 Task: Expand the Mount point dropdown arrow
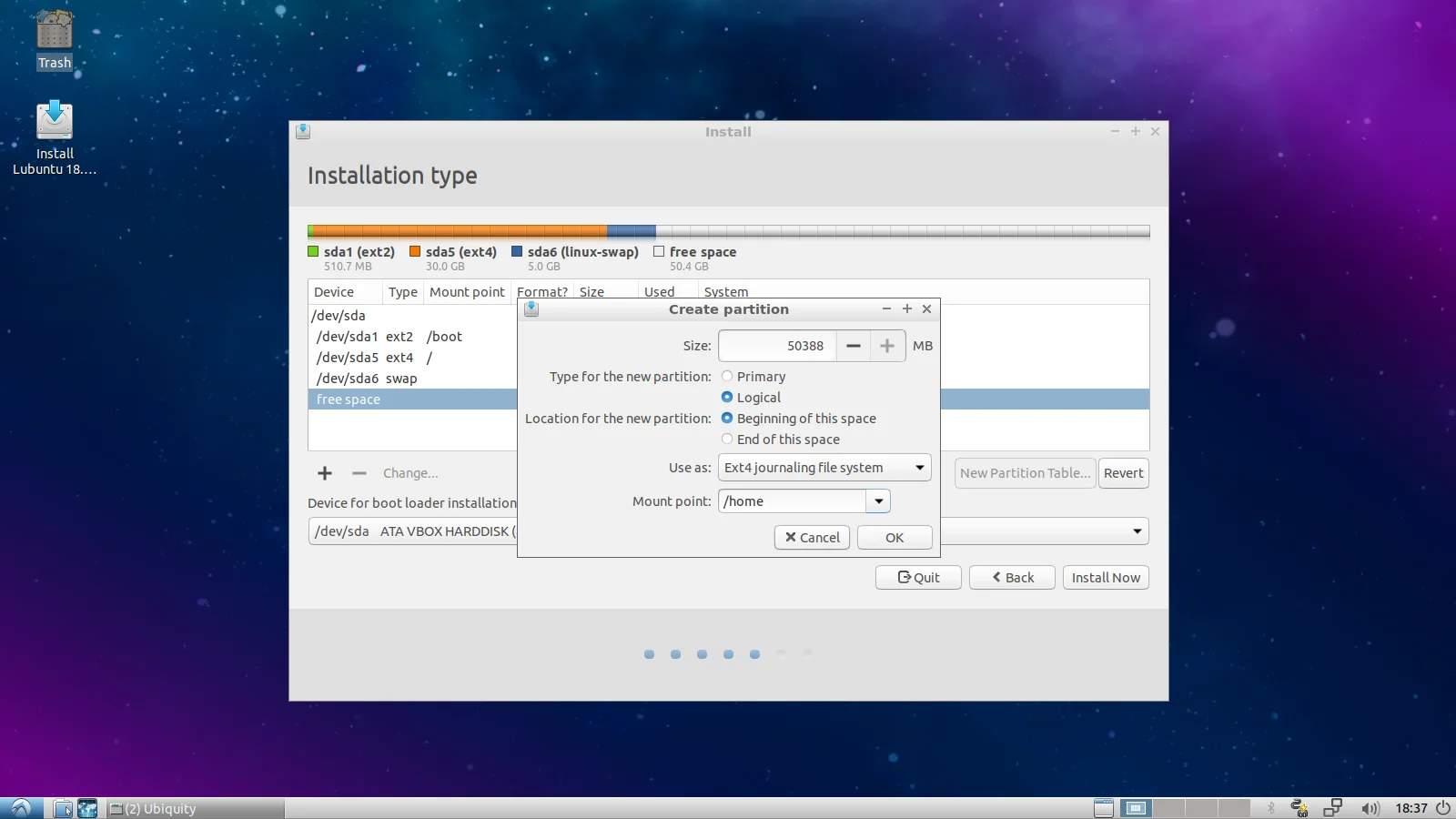[878, 501]
